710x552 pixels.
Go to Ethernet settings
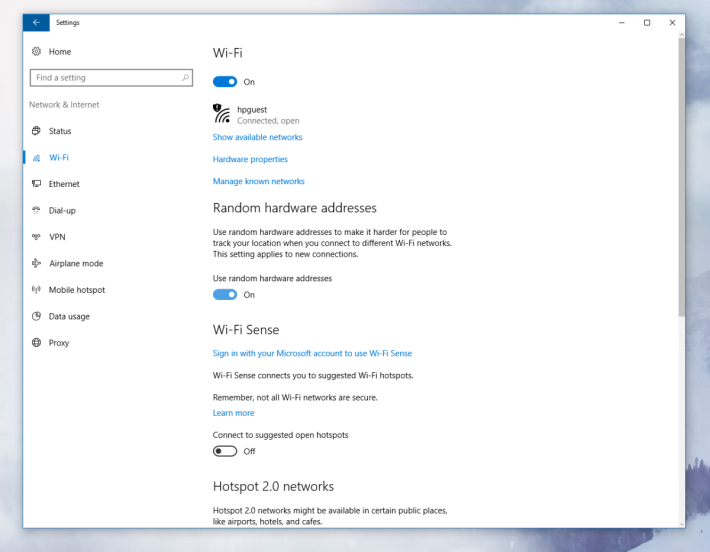coord(64,184)
